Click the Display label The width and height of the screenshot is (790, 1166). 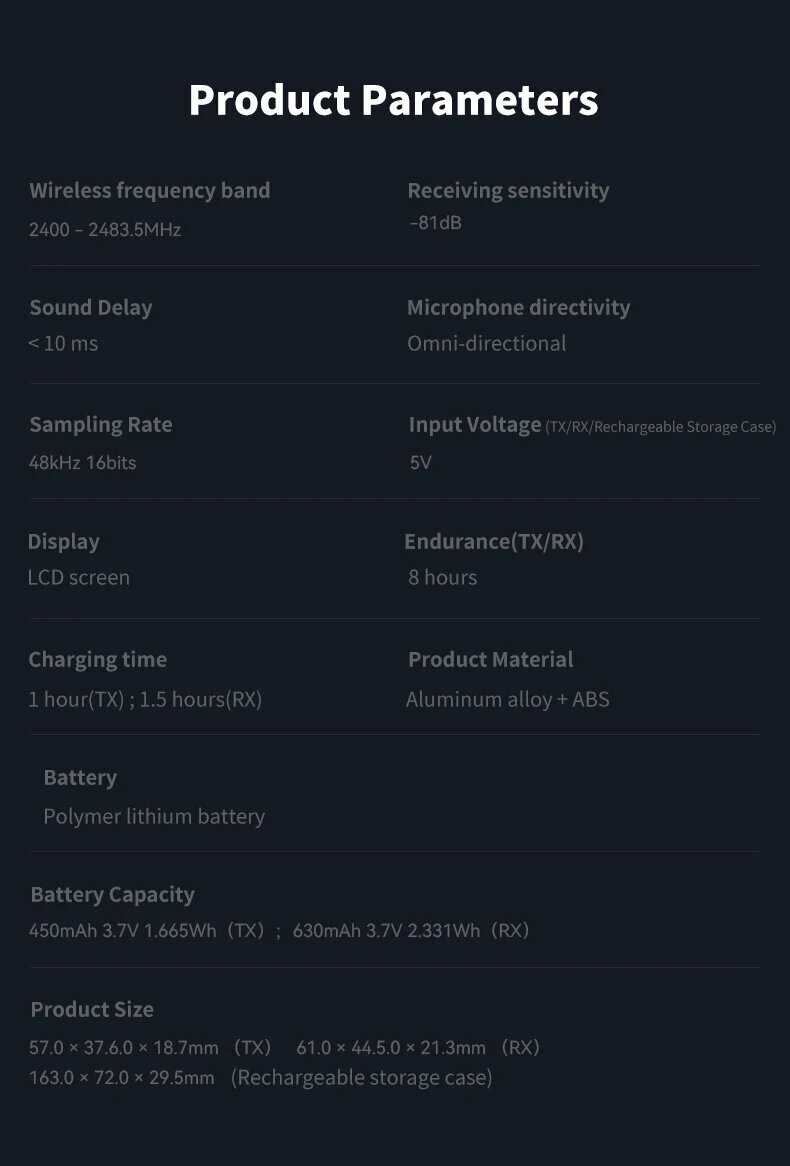pos(63,541)
